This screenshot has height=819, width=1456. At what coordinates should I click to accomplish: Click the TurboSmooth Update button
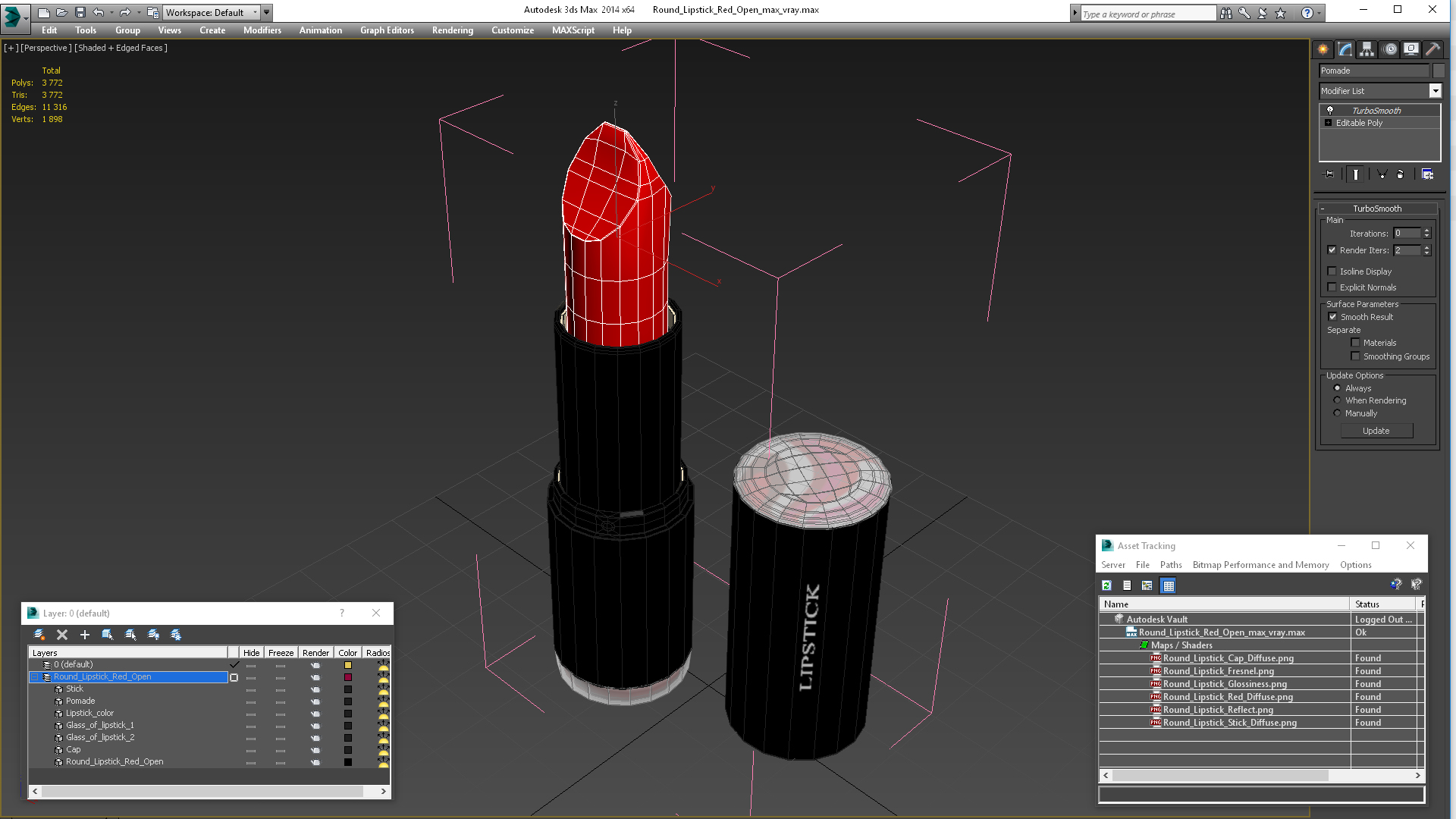click(x=1376, y=431)
